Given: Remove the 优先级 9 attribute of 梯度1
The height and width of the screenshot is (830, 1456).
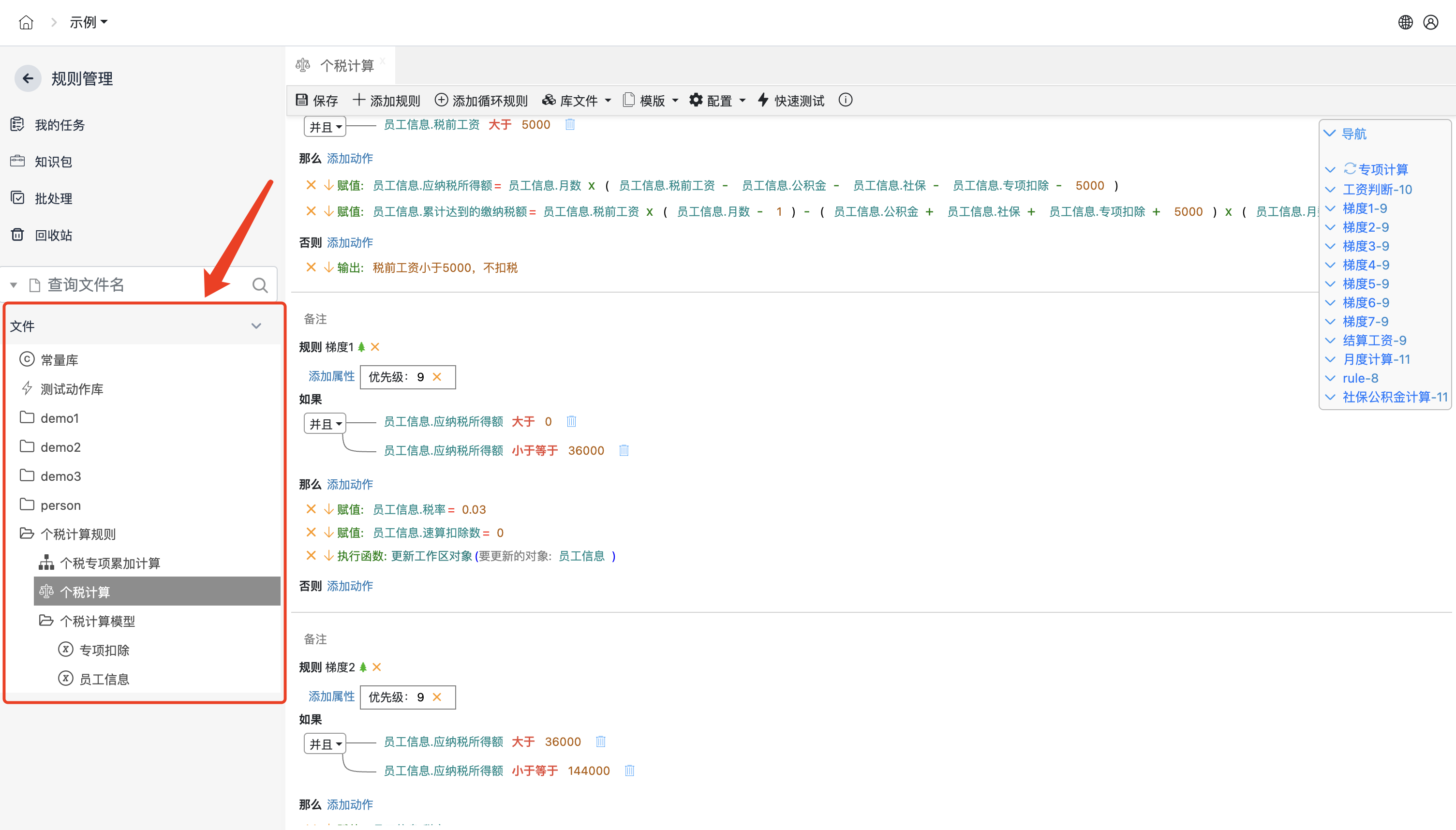Looking at the screenshot, I should [437, 377].
